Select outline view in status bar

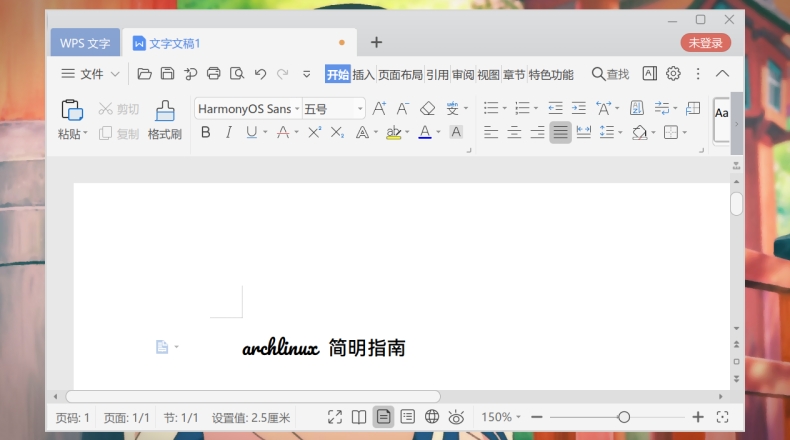[408, 417]
